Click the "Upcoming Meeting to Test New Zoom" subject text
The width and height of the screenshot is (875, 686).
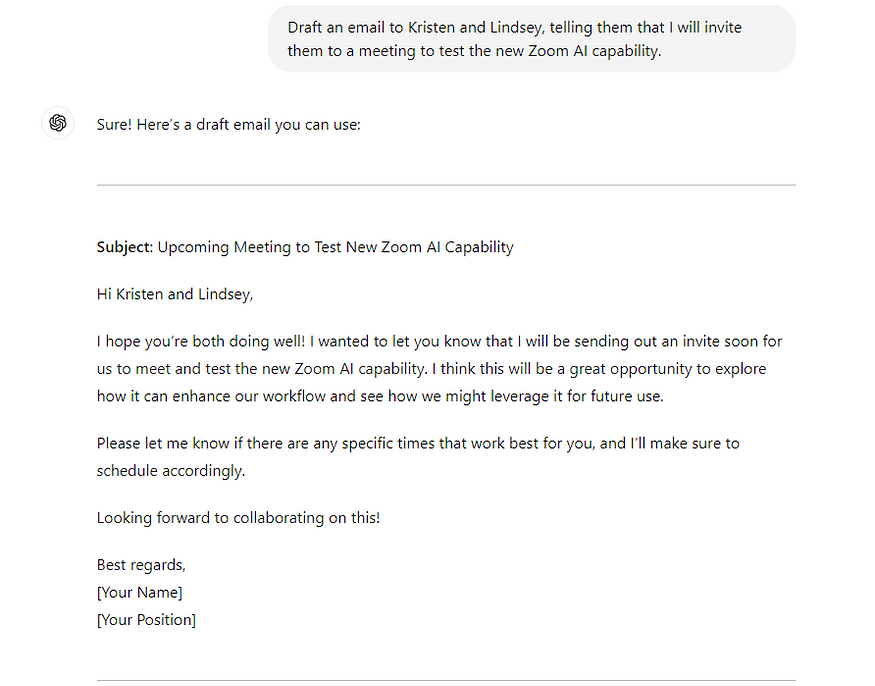335,247
